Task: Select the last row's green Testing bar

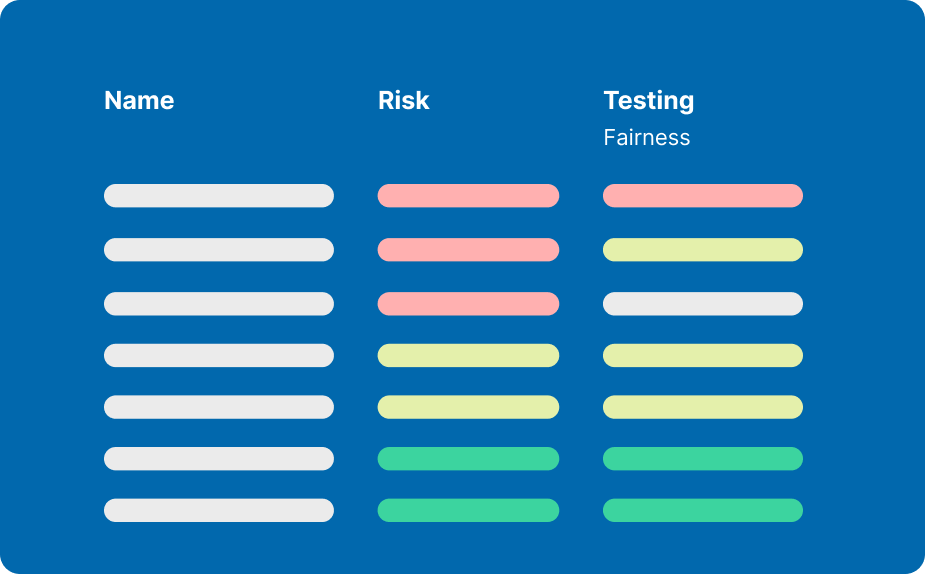Action: click(x=702, y=510)
